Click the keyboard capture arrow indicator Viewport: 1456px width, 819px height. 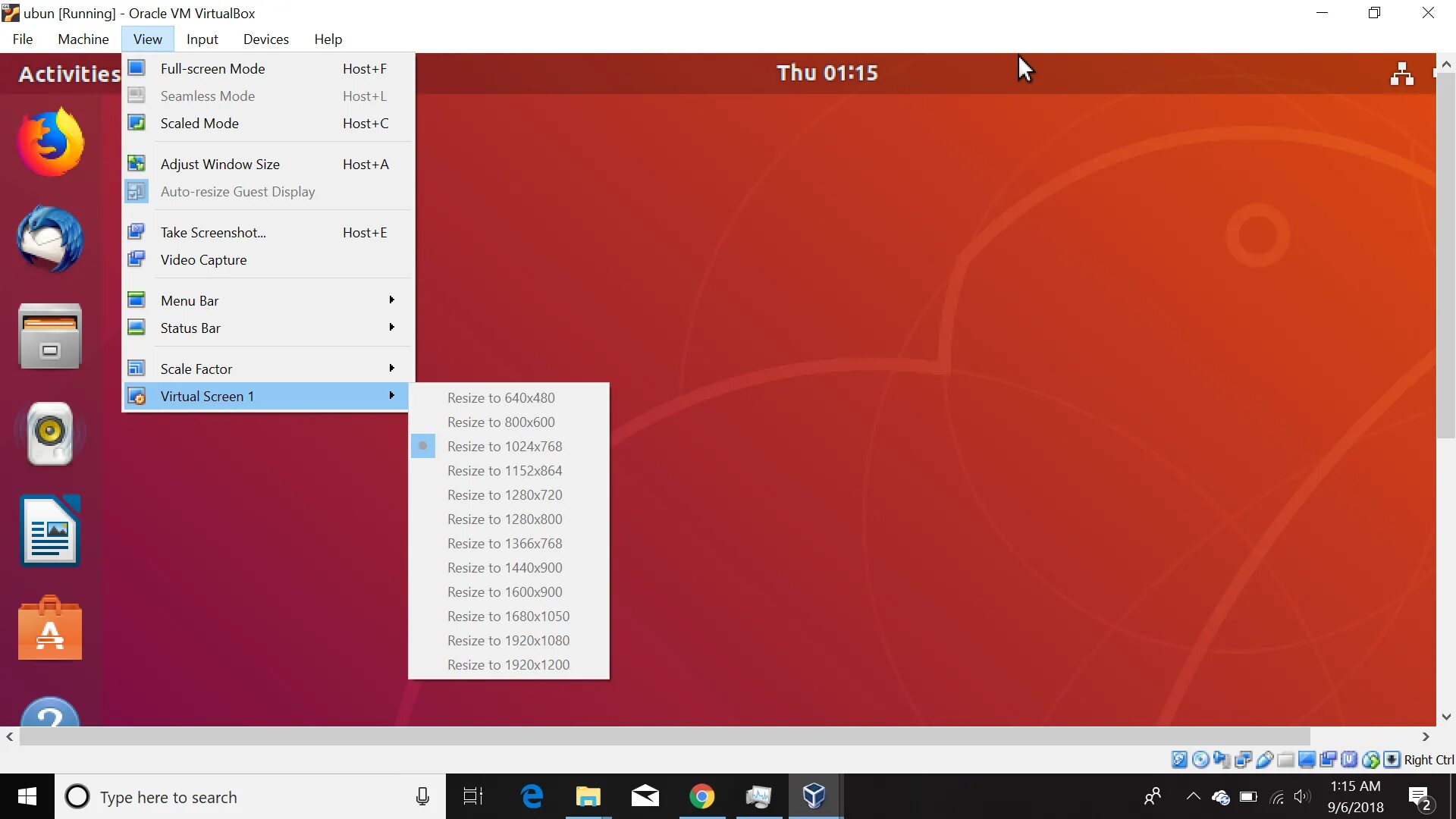[x=1392, y=760]
